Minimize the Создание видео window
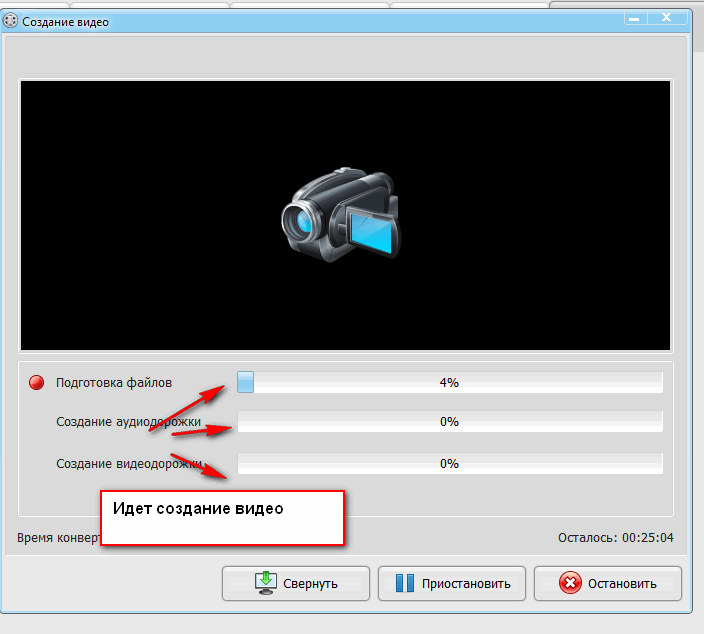 [x=635, y=18]
